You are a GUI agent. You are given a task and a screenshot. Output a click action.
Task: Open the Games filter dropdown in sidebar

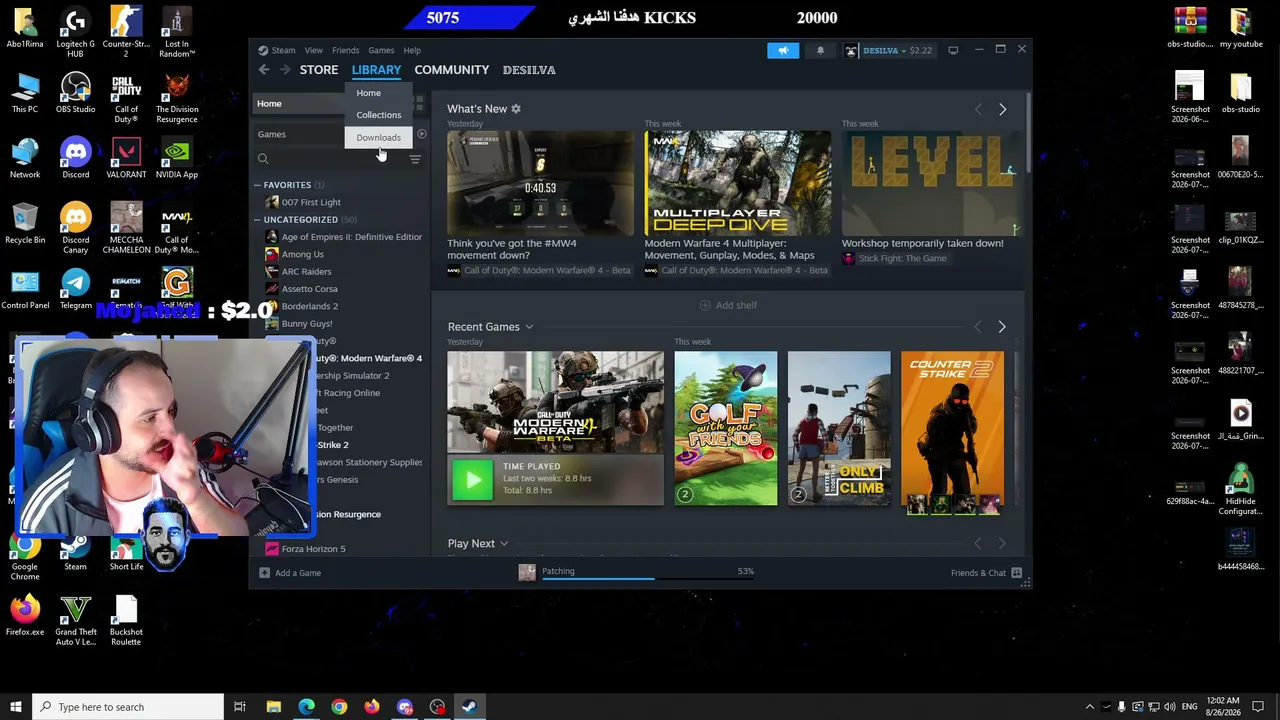(x=336, y=134)
